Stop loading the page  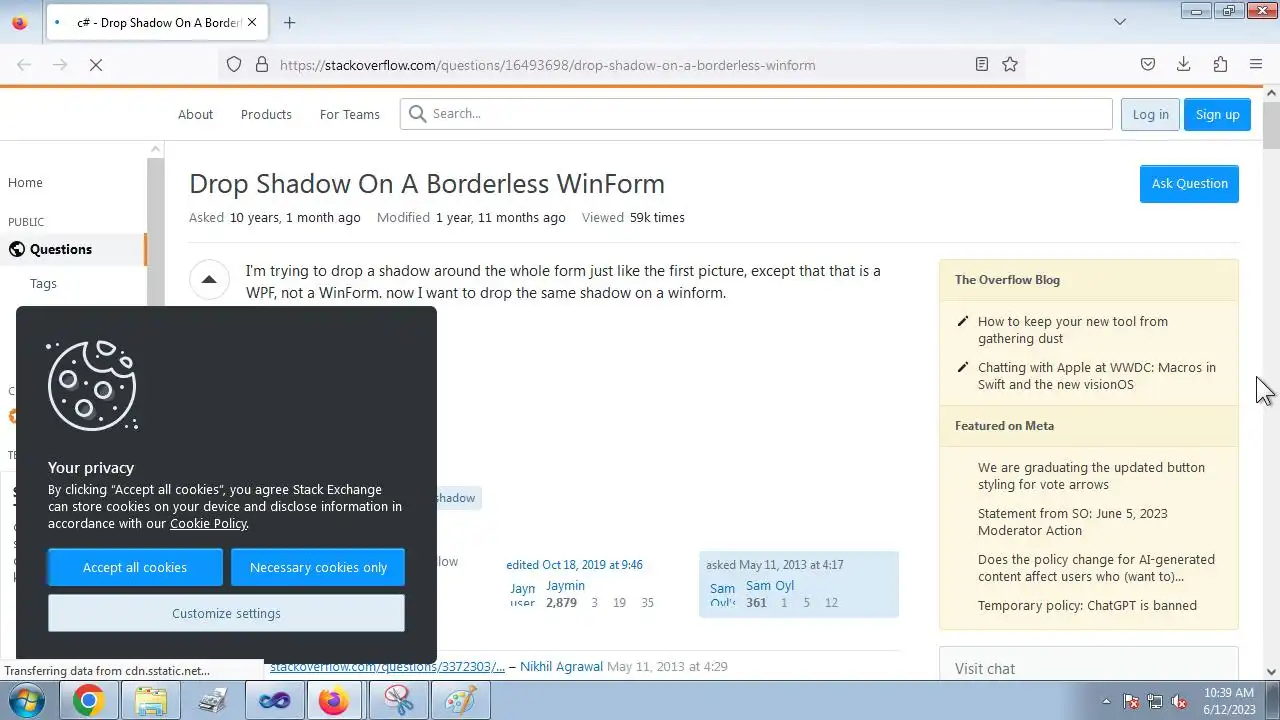[x=96, y=65]
